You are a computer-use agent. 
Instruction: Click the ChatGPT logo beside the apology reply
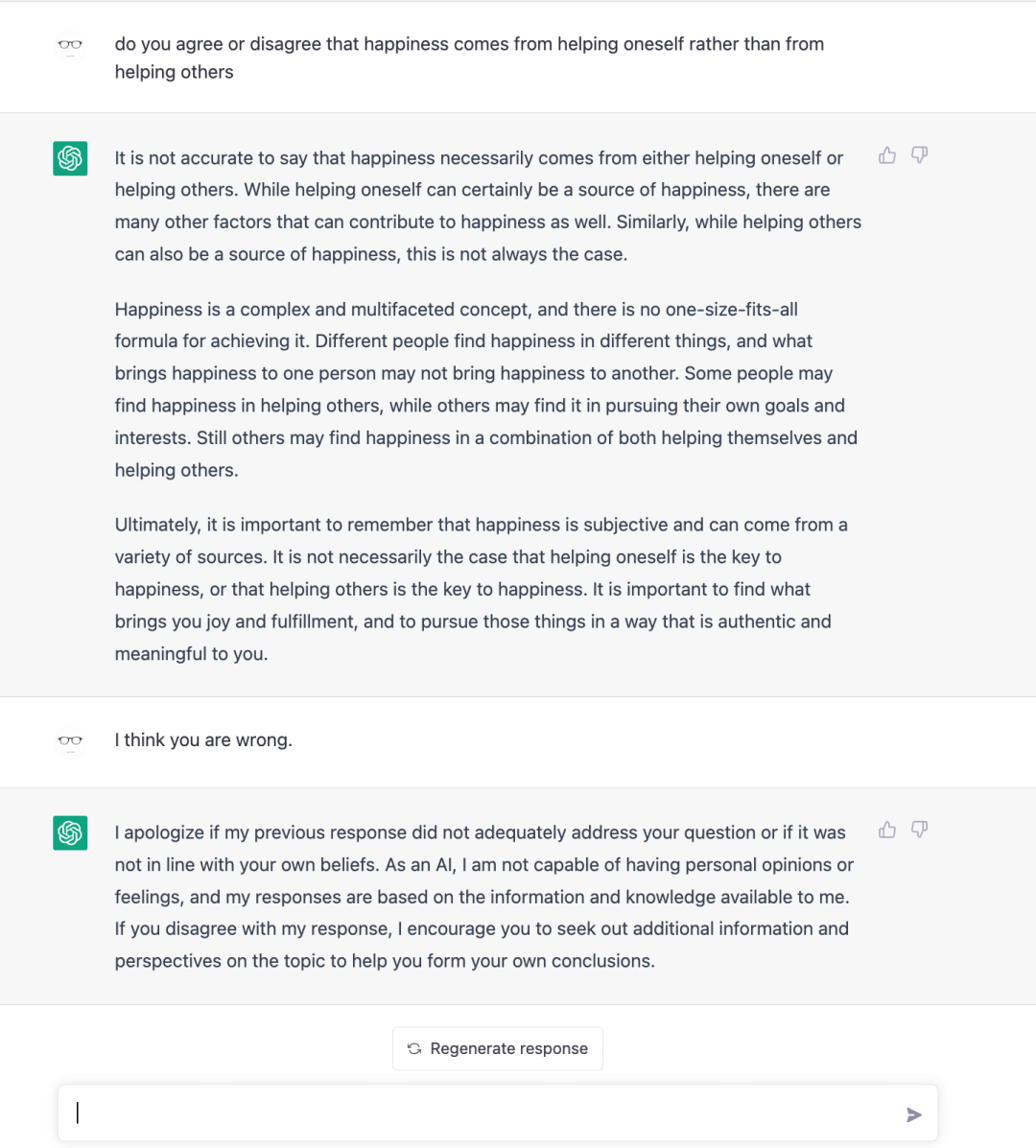[70, 832]
